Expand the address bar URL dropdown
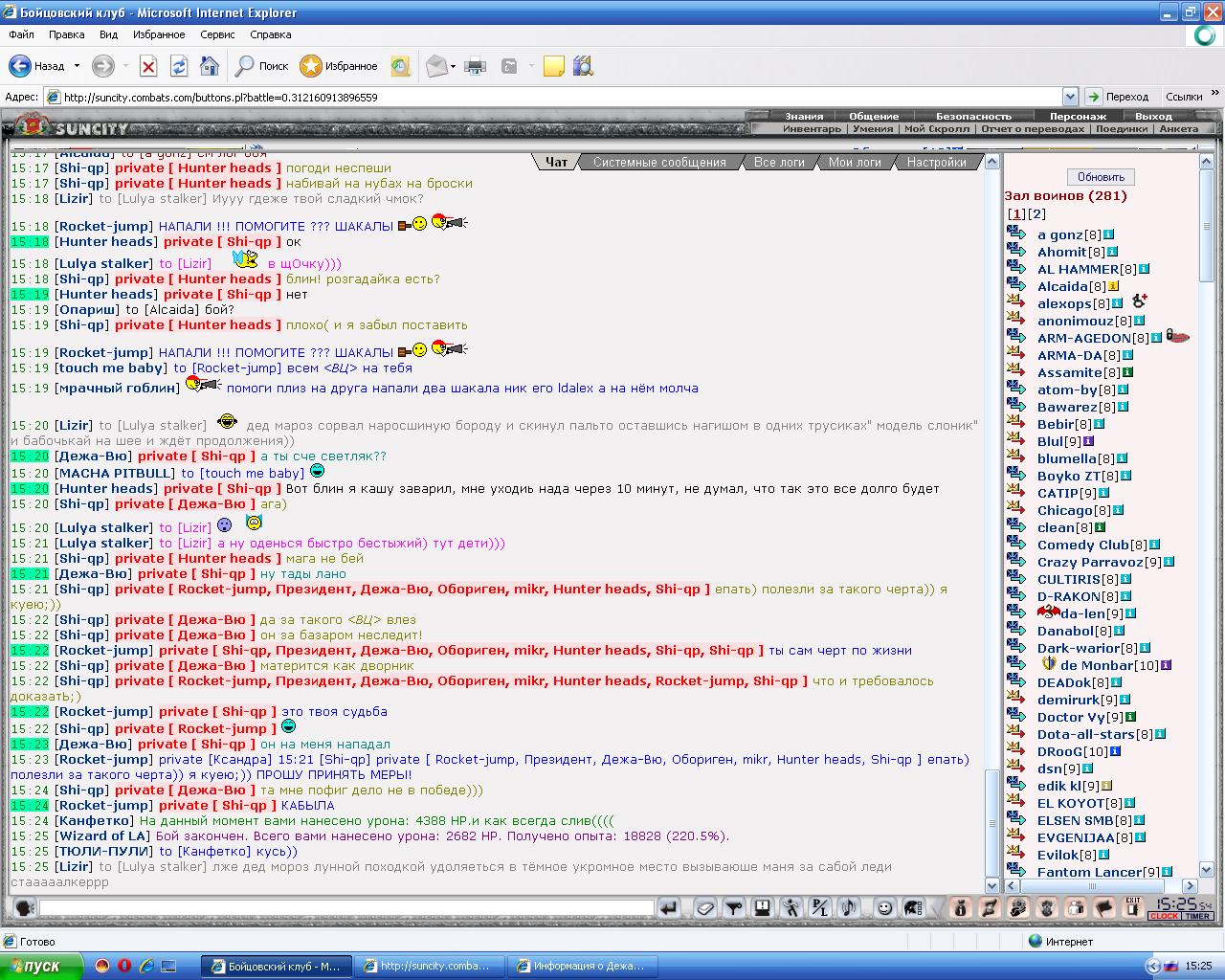This screenshot has height=980, width=1225. pos(1070,97)
